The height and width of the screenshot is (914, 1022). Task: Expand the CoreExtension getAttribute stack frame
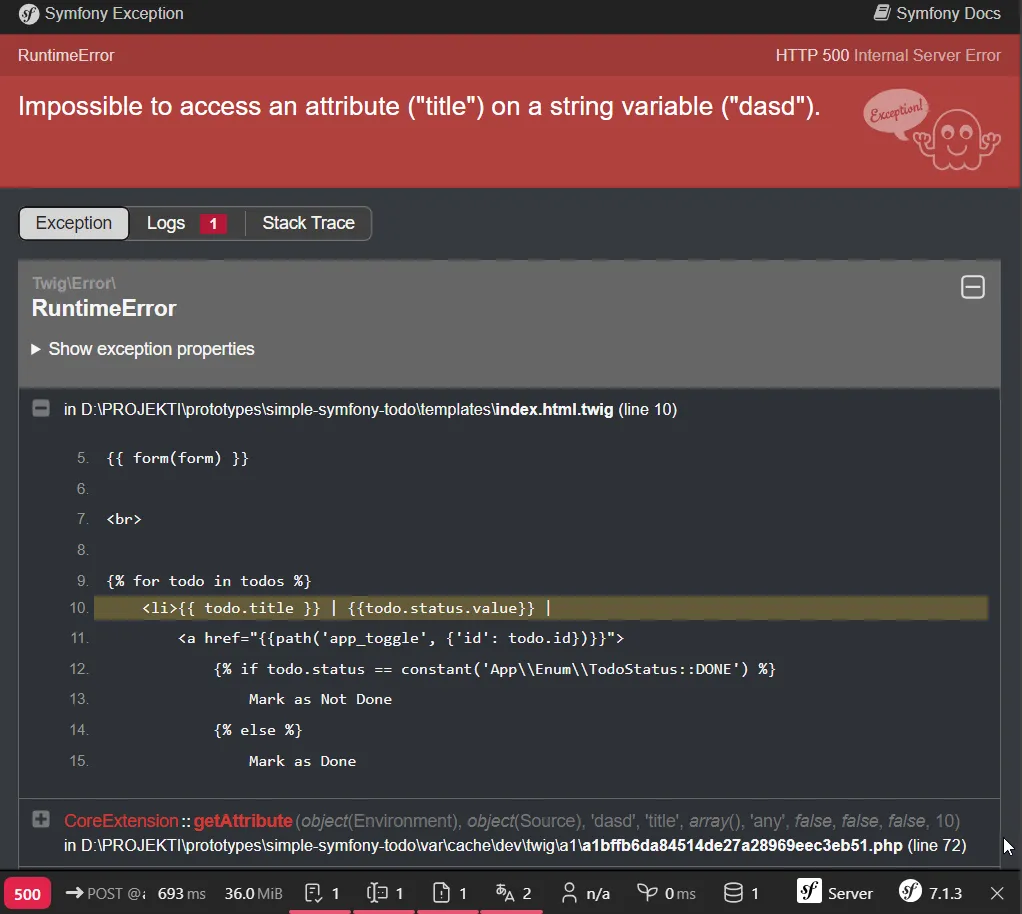click(40, 819)
